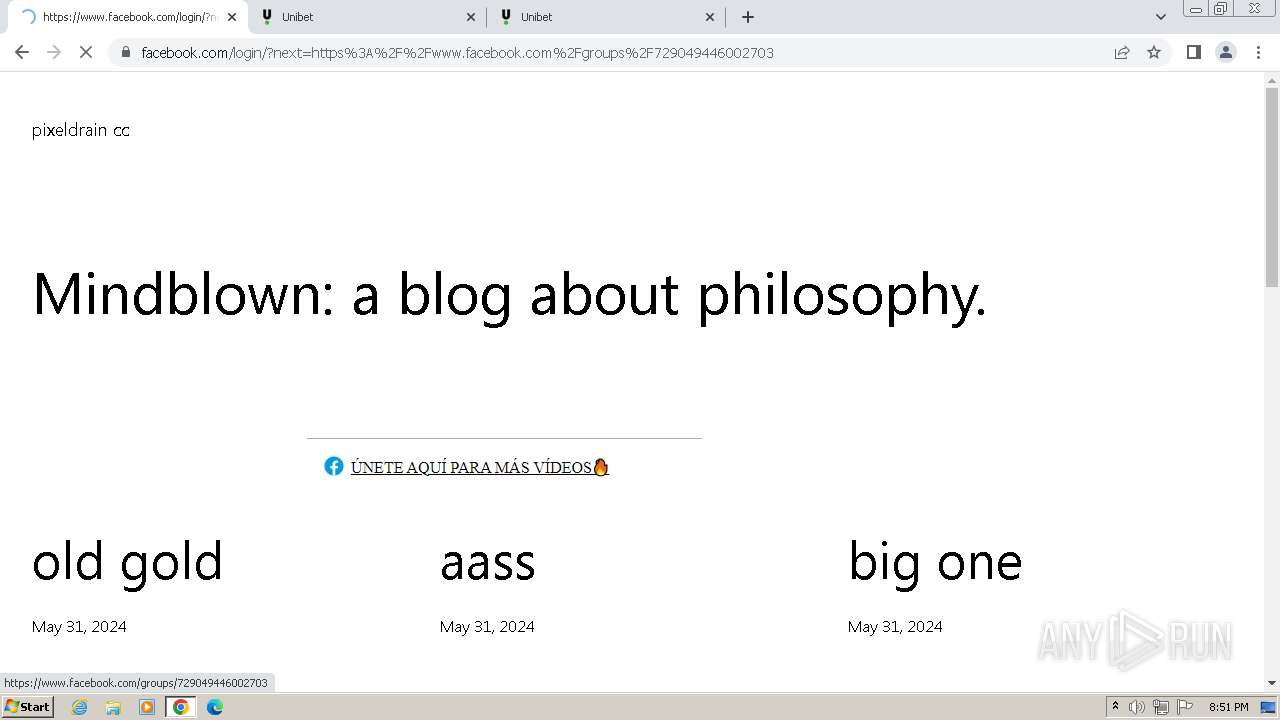Close the second Unibet tab
This screenshot has height=720, width=1280.
[710, 17]
